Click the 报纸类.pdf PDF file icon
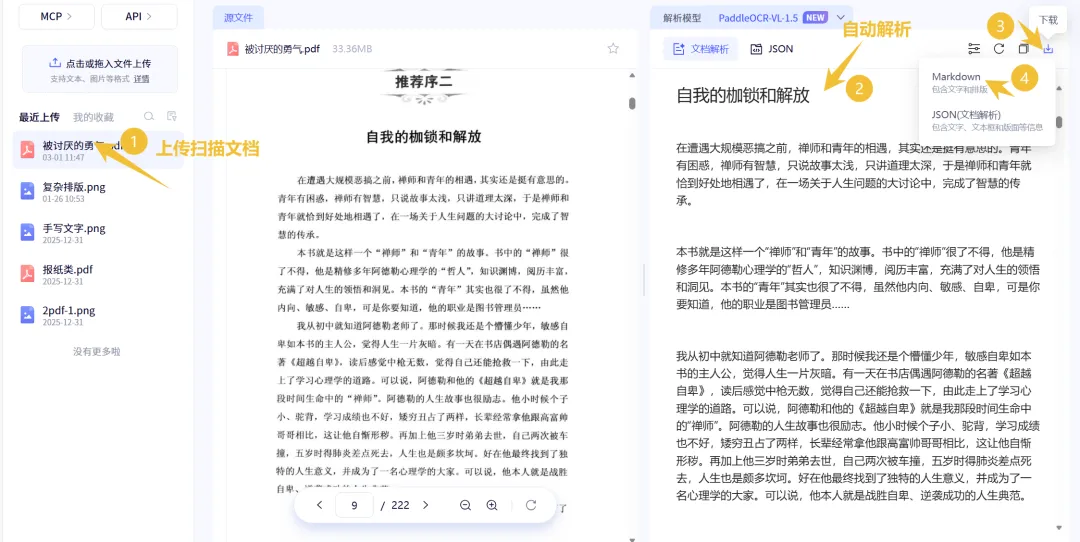This screenshot has height=542, width=1080. pyautogui.click(x=28, y=273)
